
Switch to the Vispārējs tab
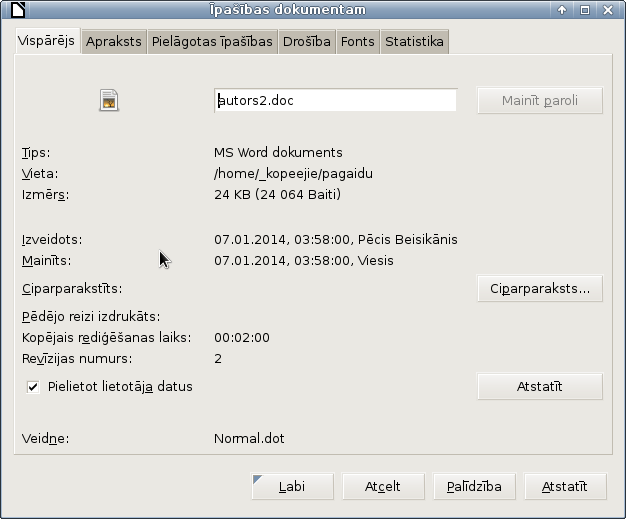(x=46, y=41)
